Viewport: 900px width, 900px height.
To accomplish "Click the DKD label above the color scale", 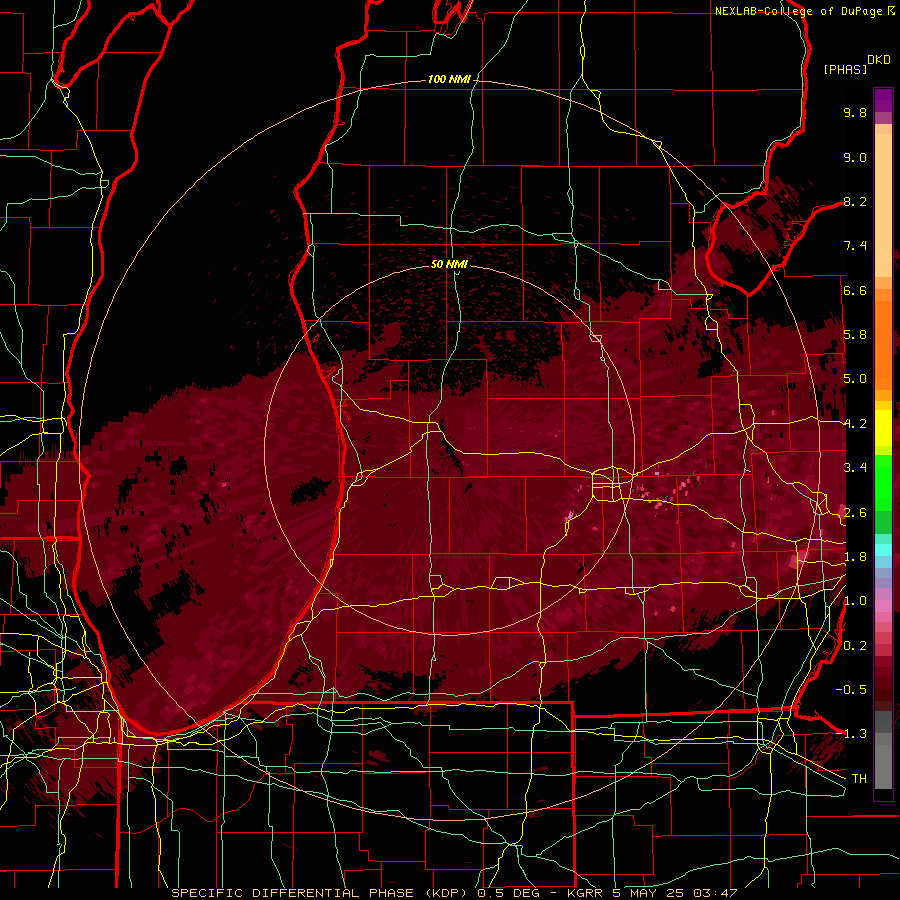I will [879, 60].
